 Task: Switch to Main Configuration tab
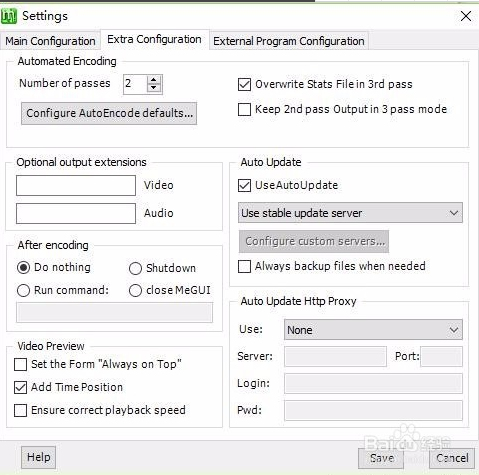tap(50, 41)
